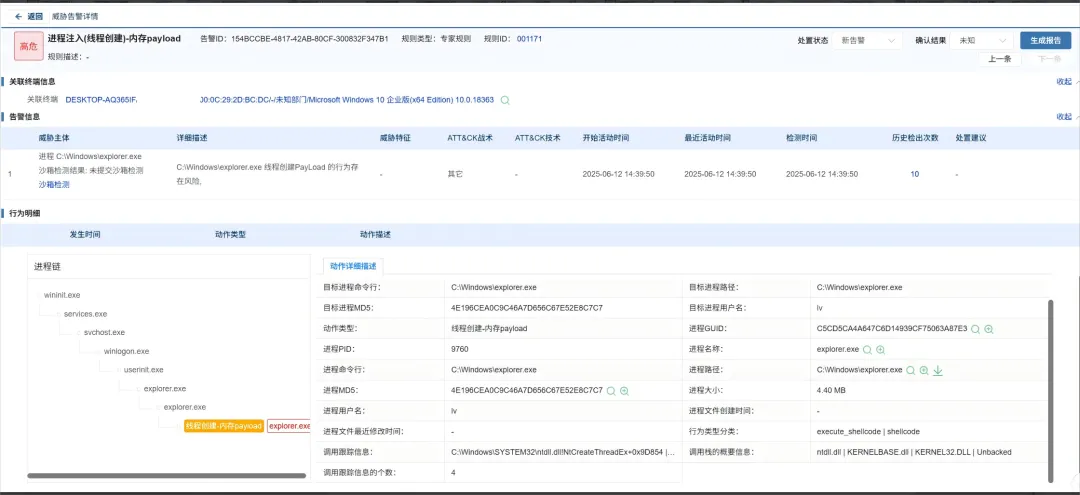Image resolution: width=1080 pixels, height=495 pixels.
Task: Click the 生成报告 button
Action: coord(1045,41)
